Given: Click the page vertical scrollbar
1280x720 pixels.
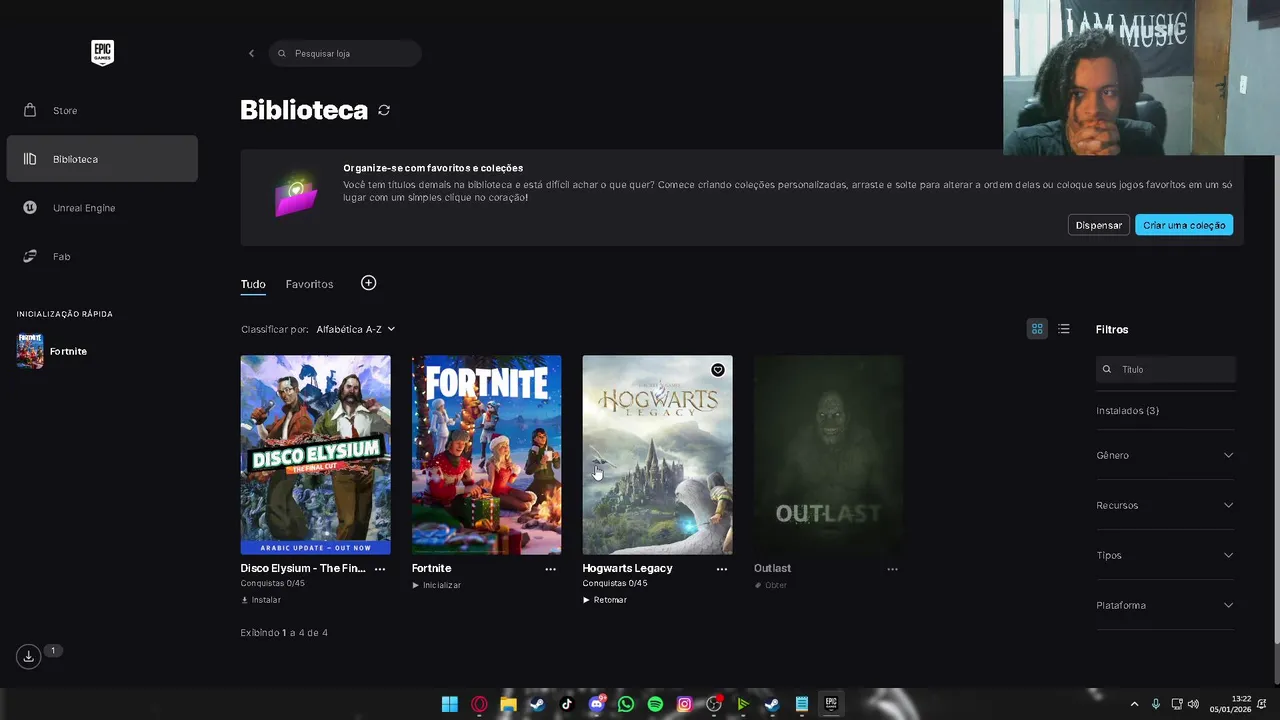Looking at the screenshot, I should (1275, 400).
